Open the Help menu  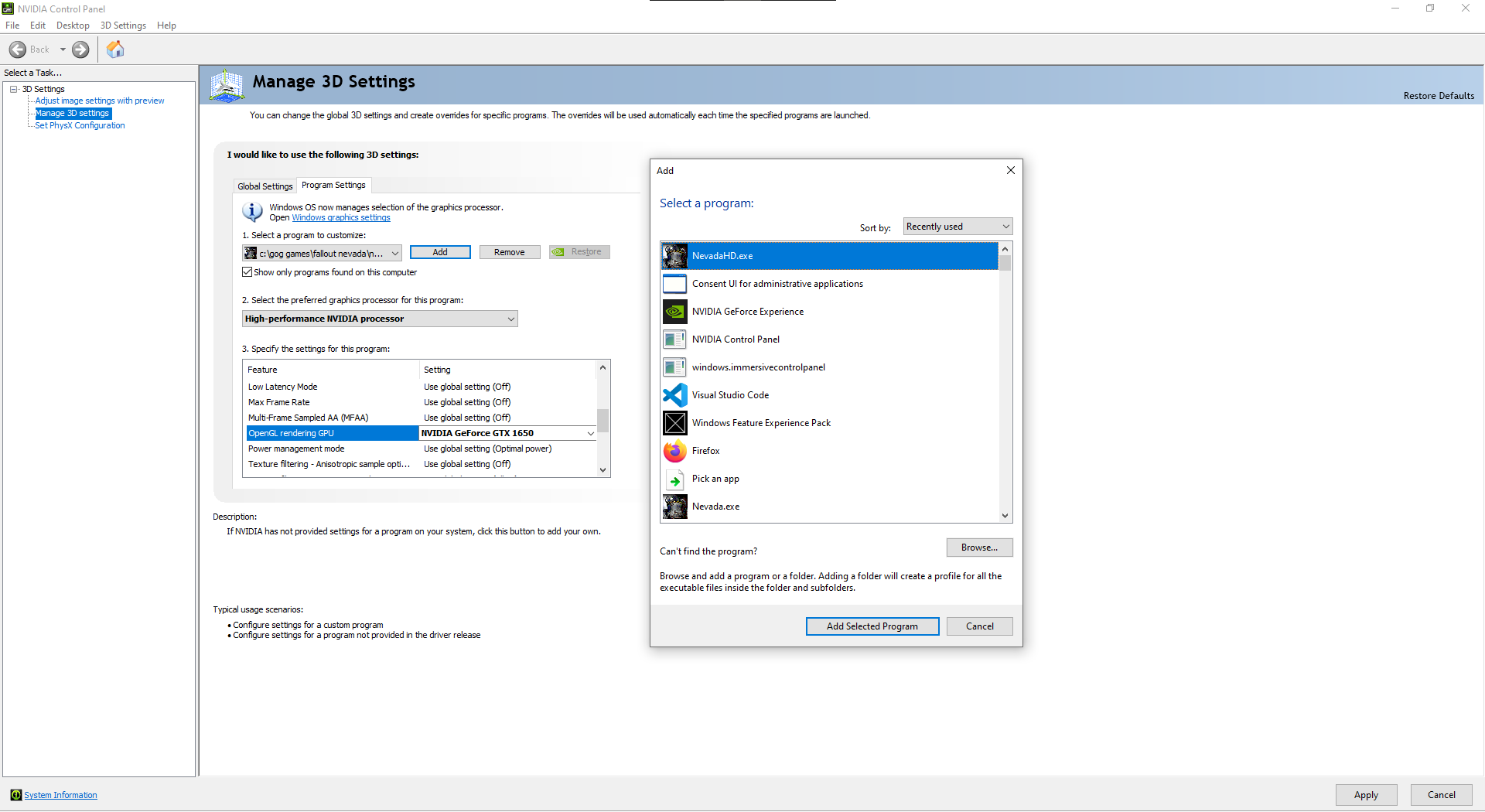(166, 26)
